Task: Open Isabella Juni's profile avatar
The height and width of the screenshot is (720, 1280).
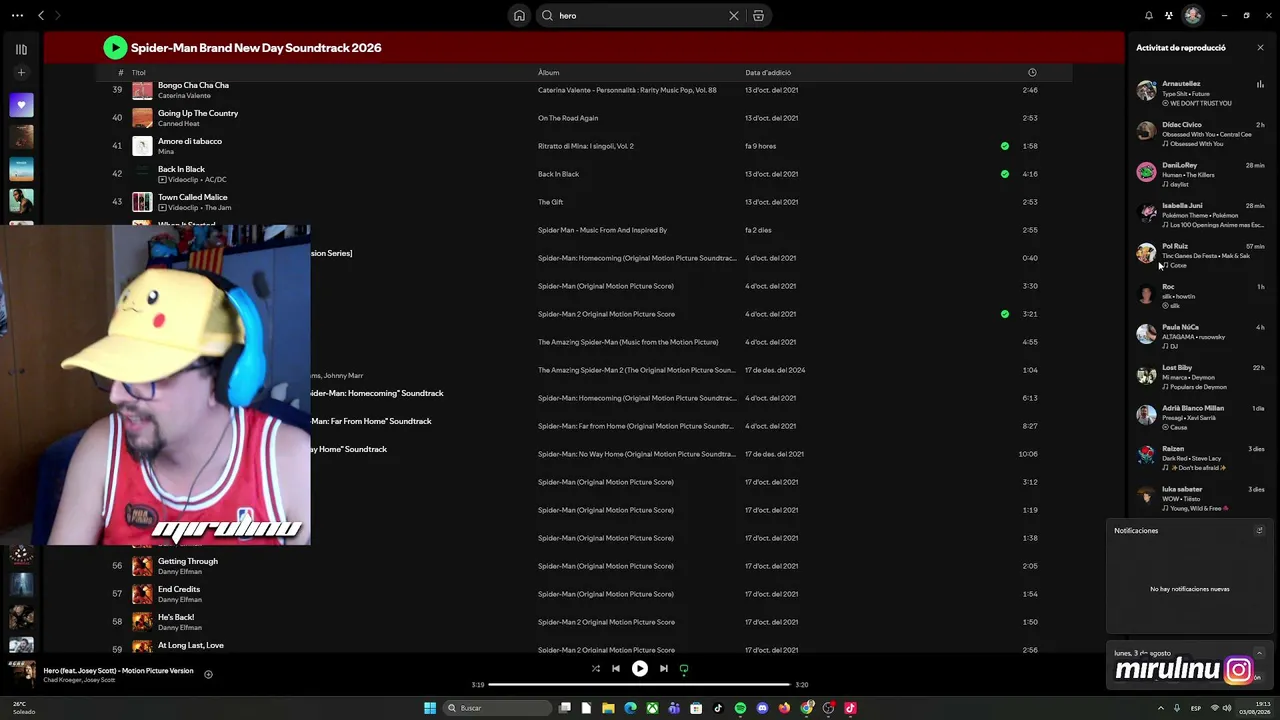Action: click(x=1147, y=212)
